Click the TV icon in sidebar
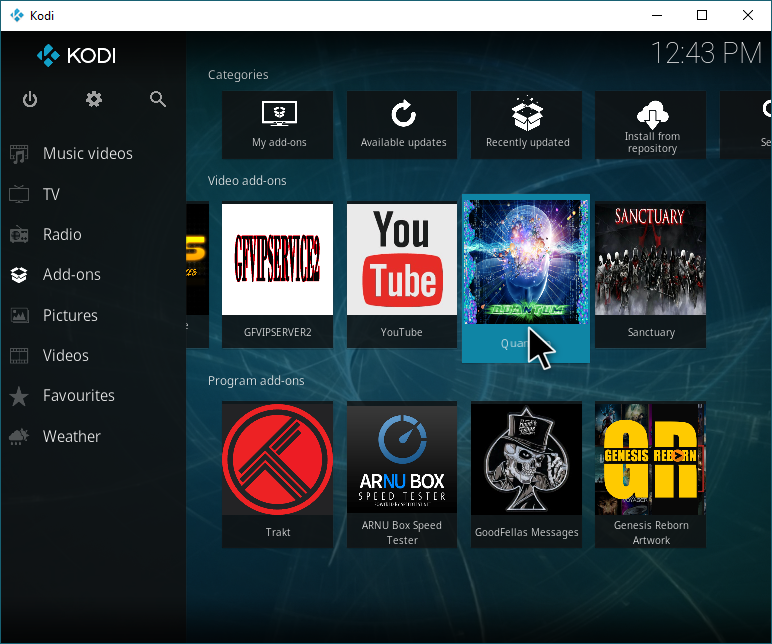 click(x=19, y=194)
